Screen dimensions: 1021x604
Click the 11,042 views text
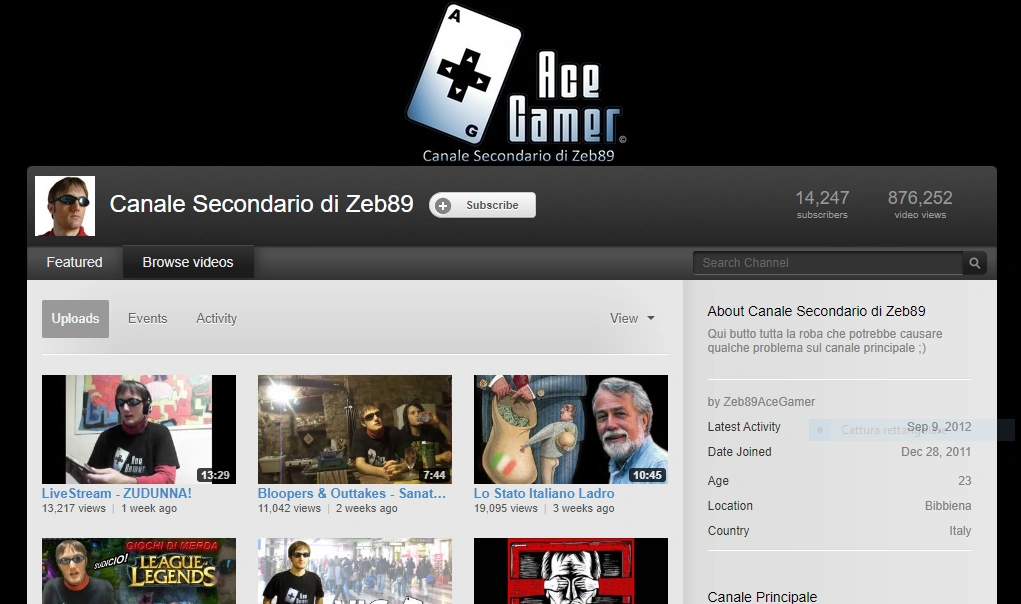[289, 508]
